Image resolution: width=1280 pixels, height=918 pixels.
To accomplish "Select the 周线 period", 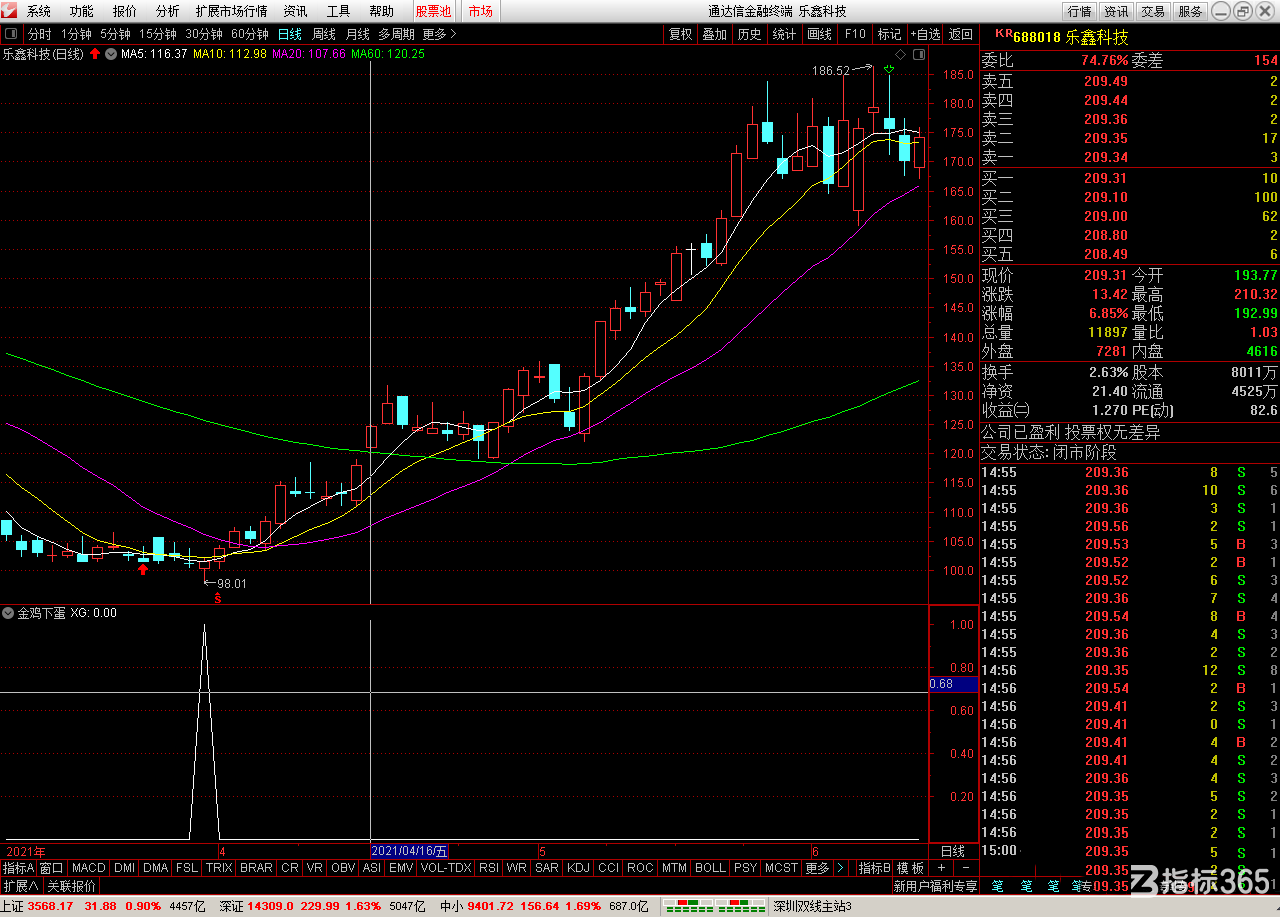I will (324, 34).
